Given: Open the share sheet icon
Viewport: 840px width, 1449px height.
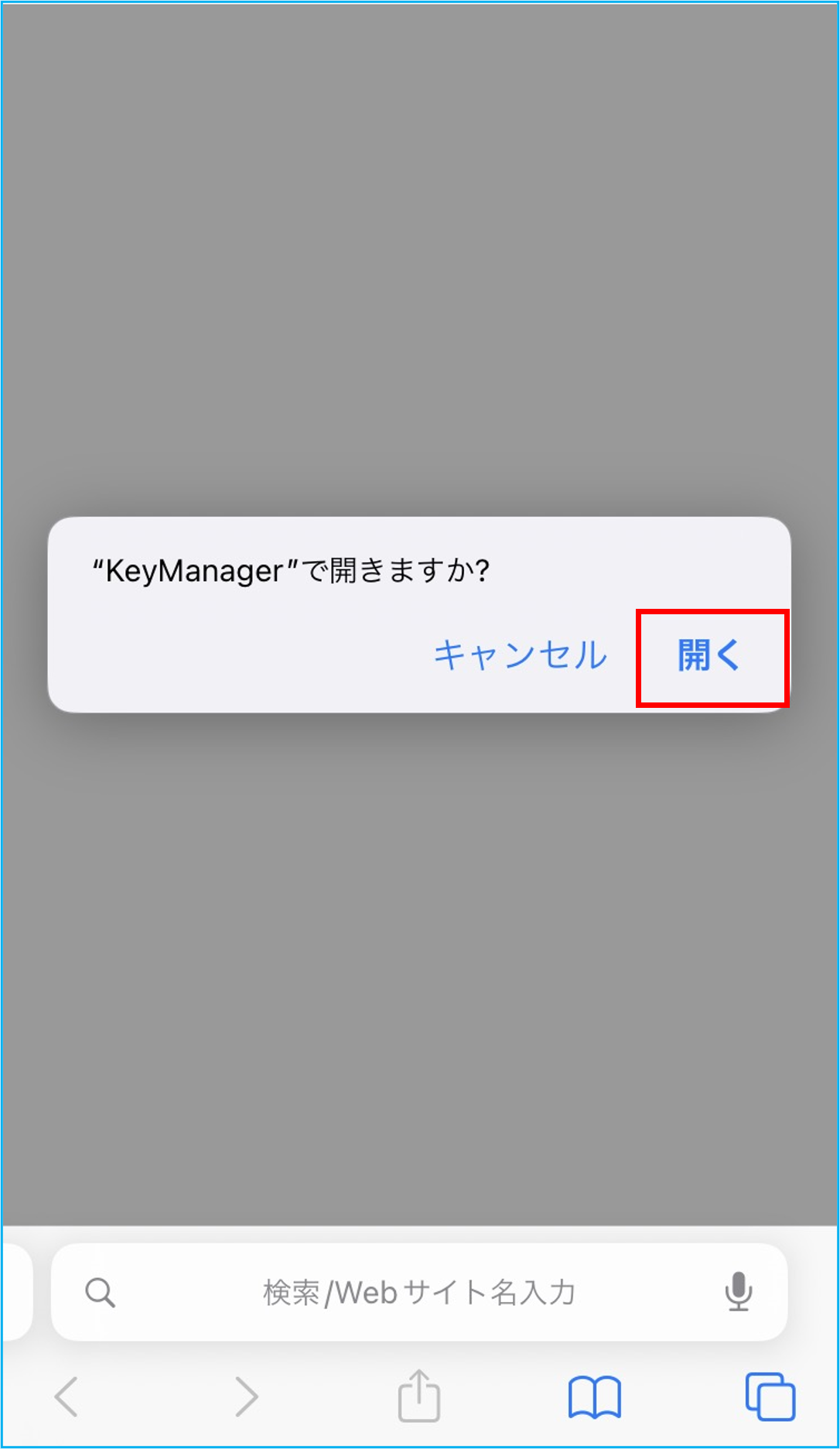Looking at the screenshot, I should coord(419,1395).
